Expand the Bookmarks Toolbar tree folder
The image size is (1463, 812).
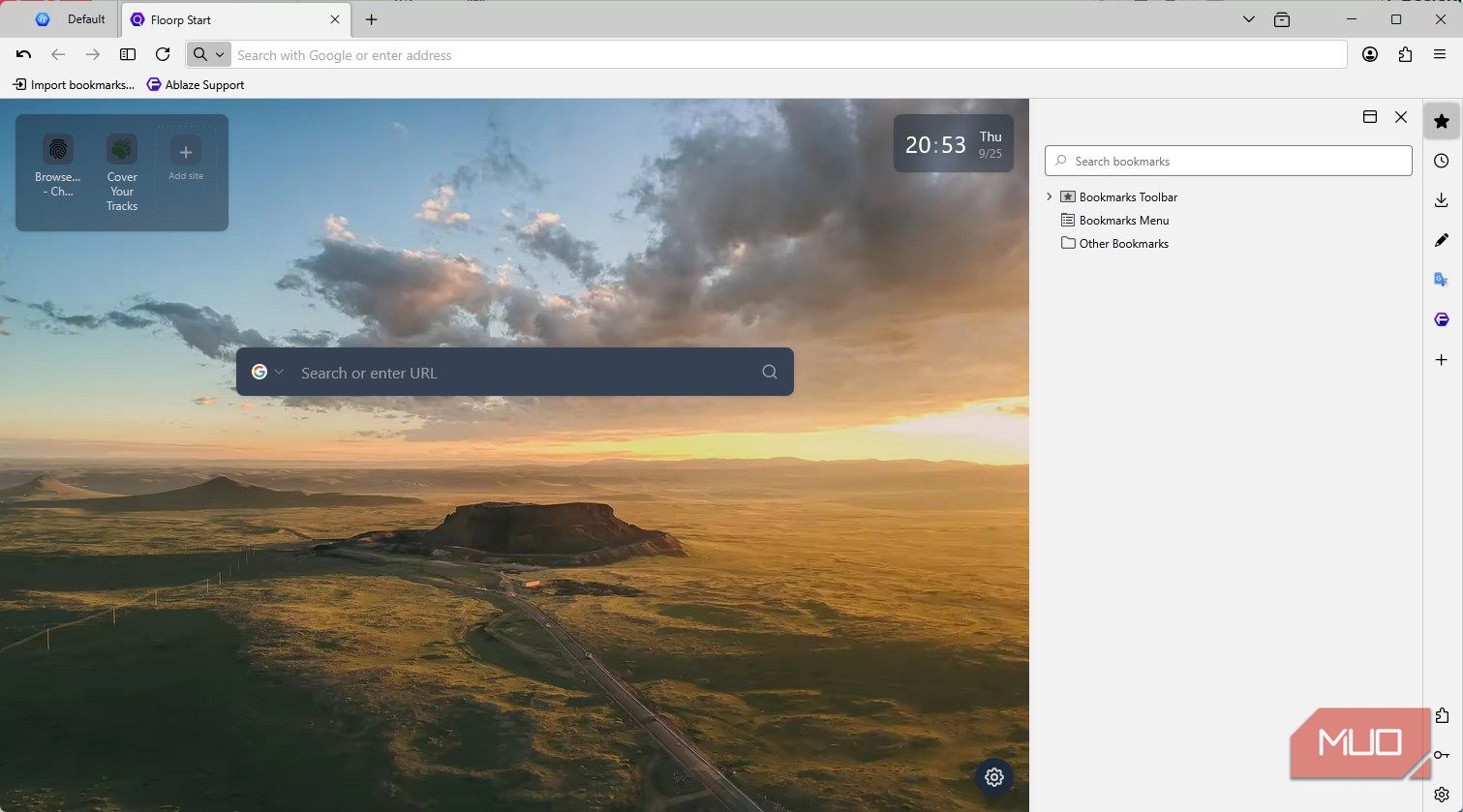pos(1050,197)
